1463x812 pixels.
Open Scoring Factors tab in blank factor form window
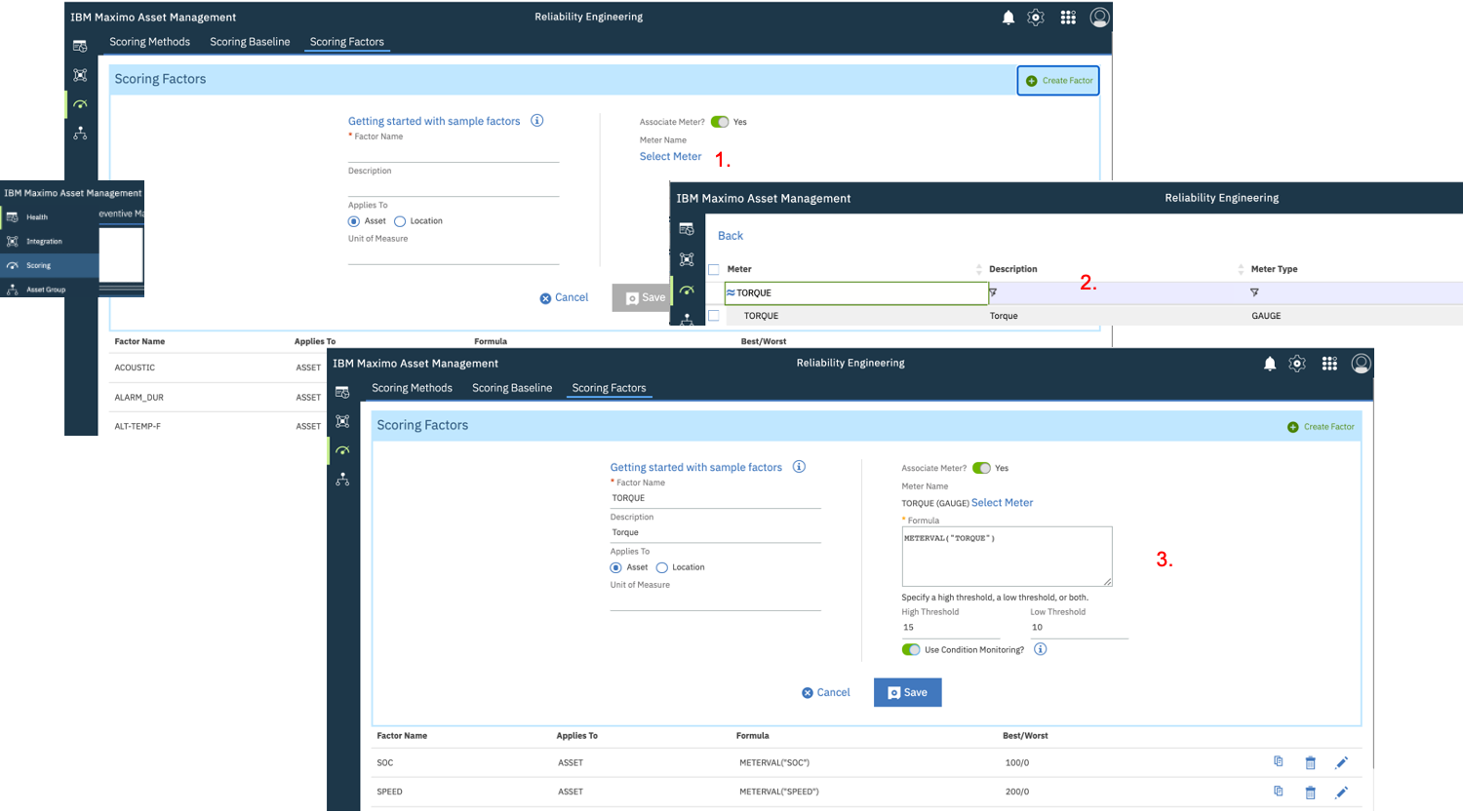[346, 42]
